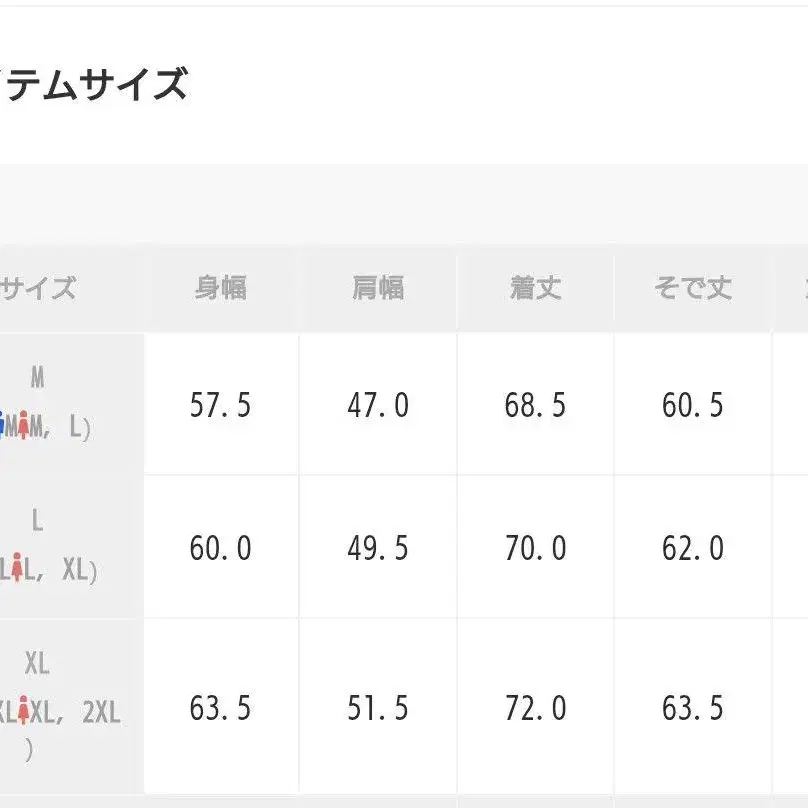The image size is (808, 808).
Task: Click the 49.5 shoulder width cell
Action: [x=378, y=548]
